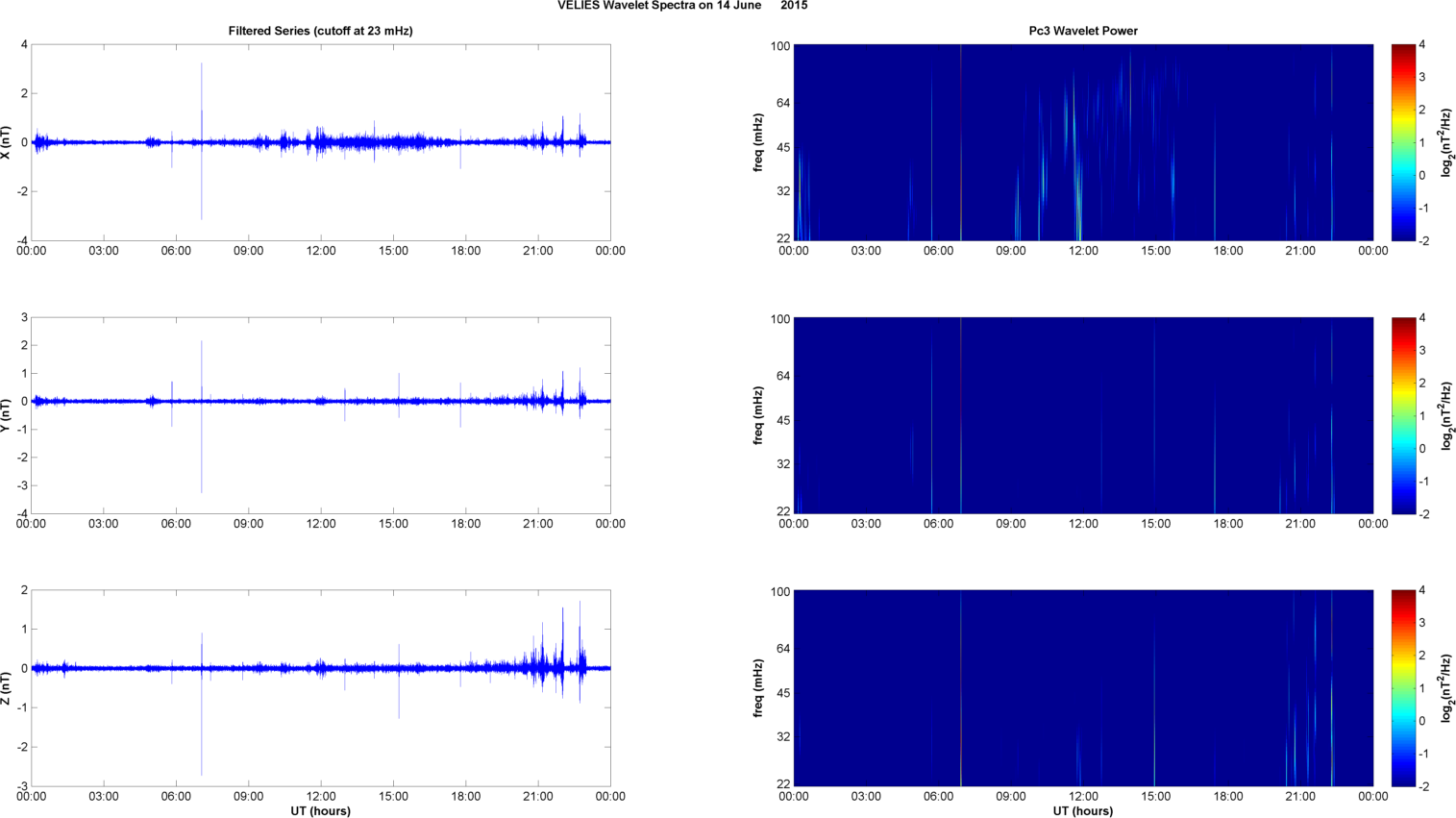Click the 06:00 tick label under bottom spectrogram

tap(939, 796)
